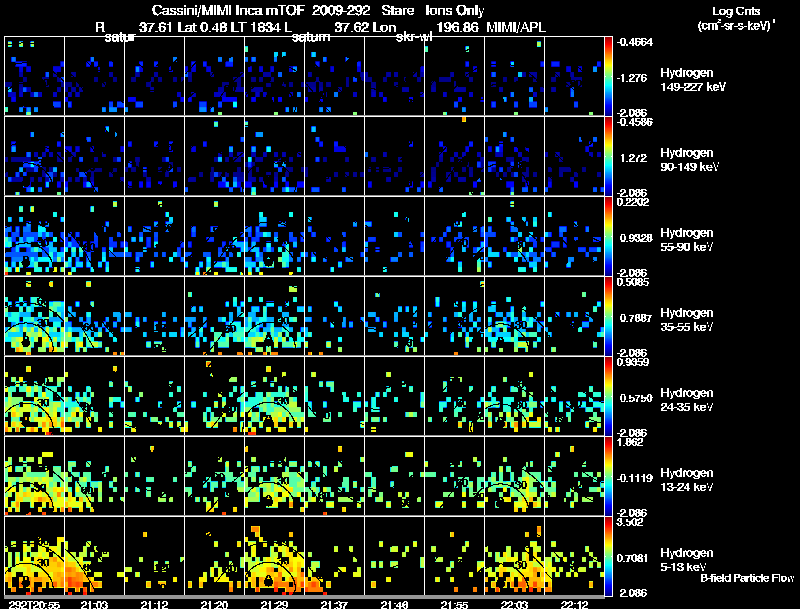Click the 0.5750 colorbar value

point(636,398)
